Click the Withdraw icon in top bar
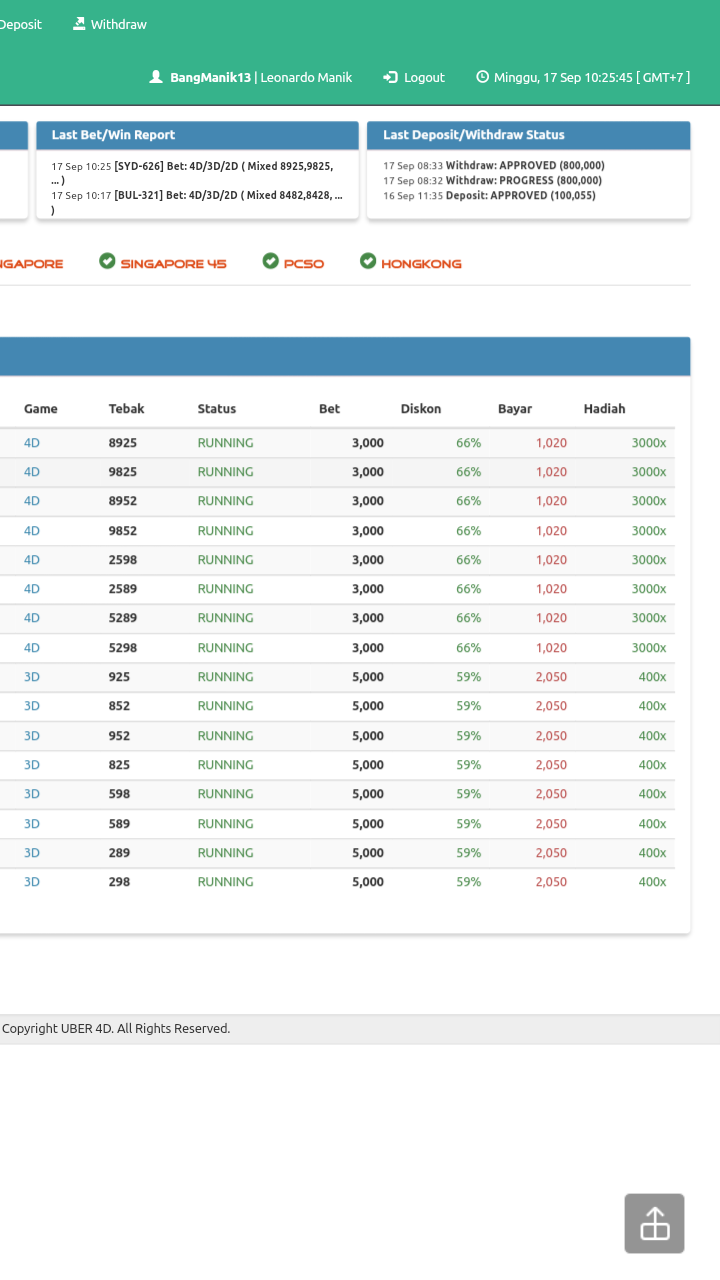The height and width of the screenshot is (1280, 720). click(79, 24)
